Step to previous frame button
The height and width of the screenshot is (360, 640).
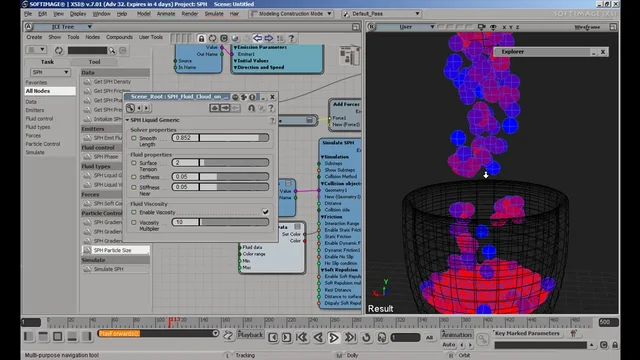tap(273, 338)
